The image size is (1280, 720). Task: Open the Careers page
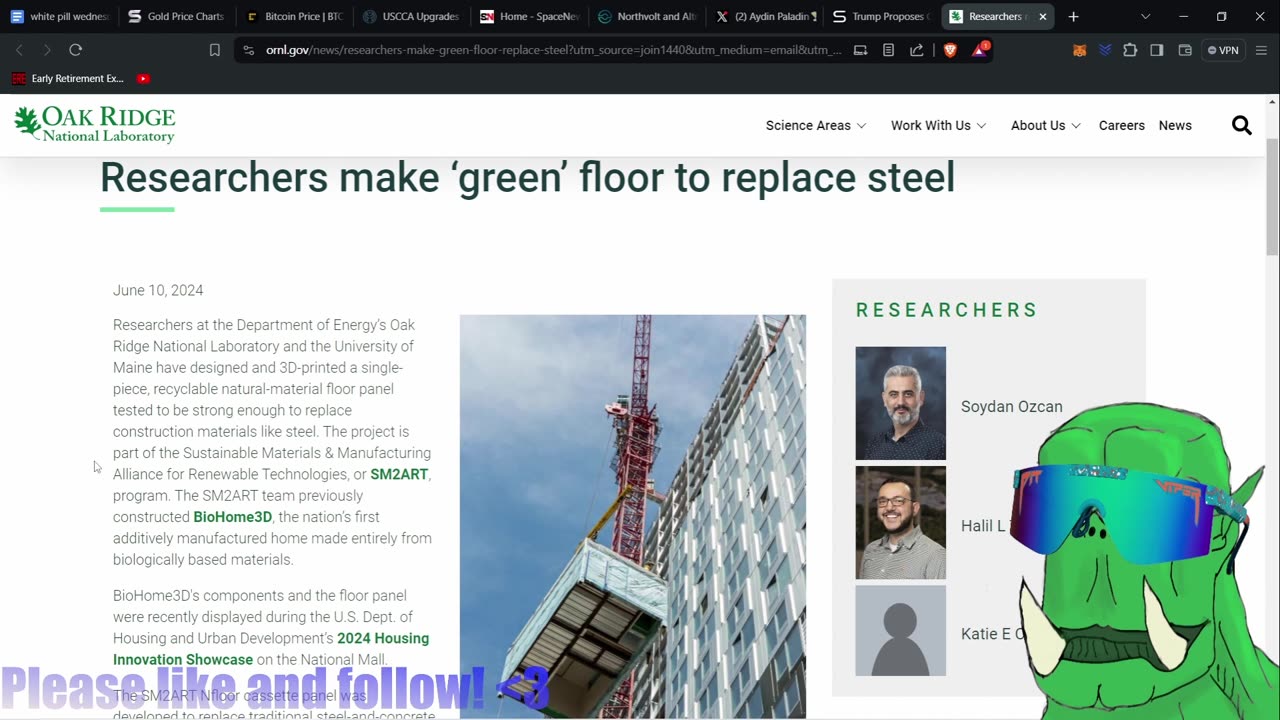pyautogui.click(x=1121, y=125)
